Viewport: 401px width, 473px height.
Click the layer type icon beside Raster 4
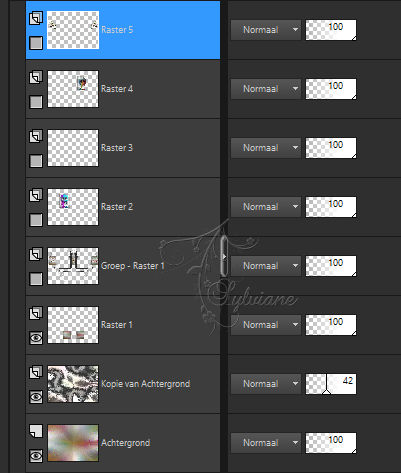(36, 77)
